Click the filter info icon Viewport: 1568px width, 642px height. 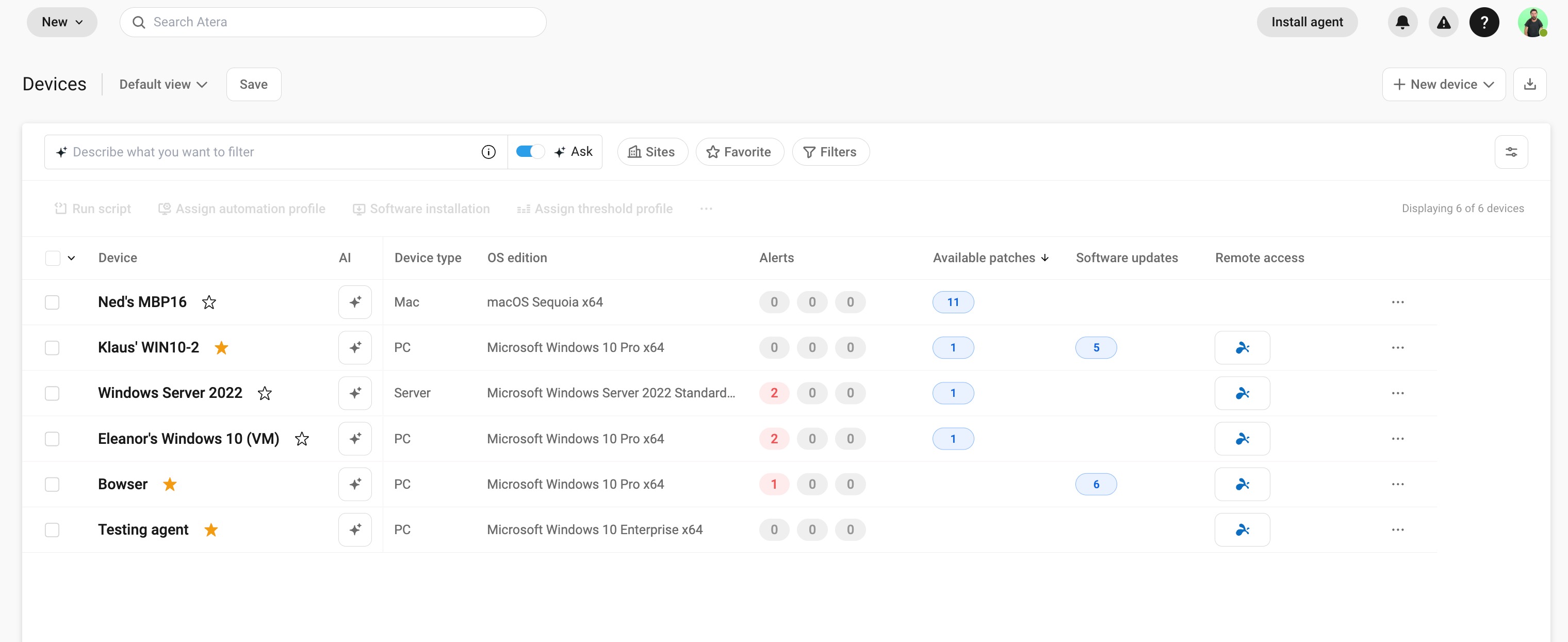[x=488, y=152]
